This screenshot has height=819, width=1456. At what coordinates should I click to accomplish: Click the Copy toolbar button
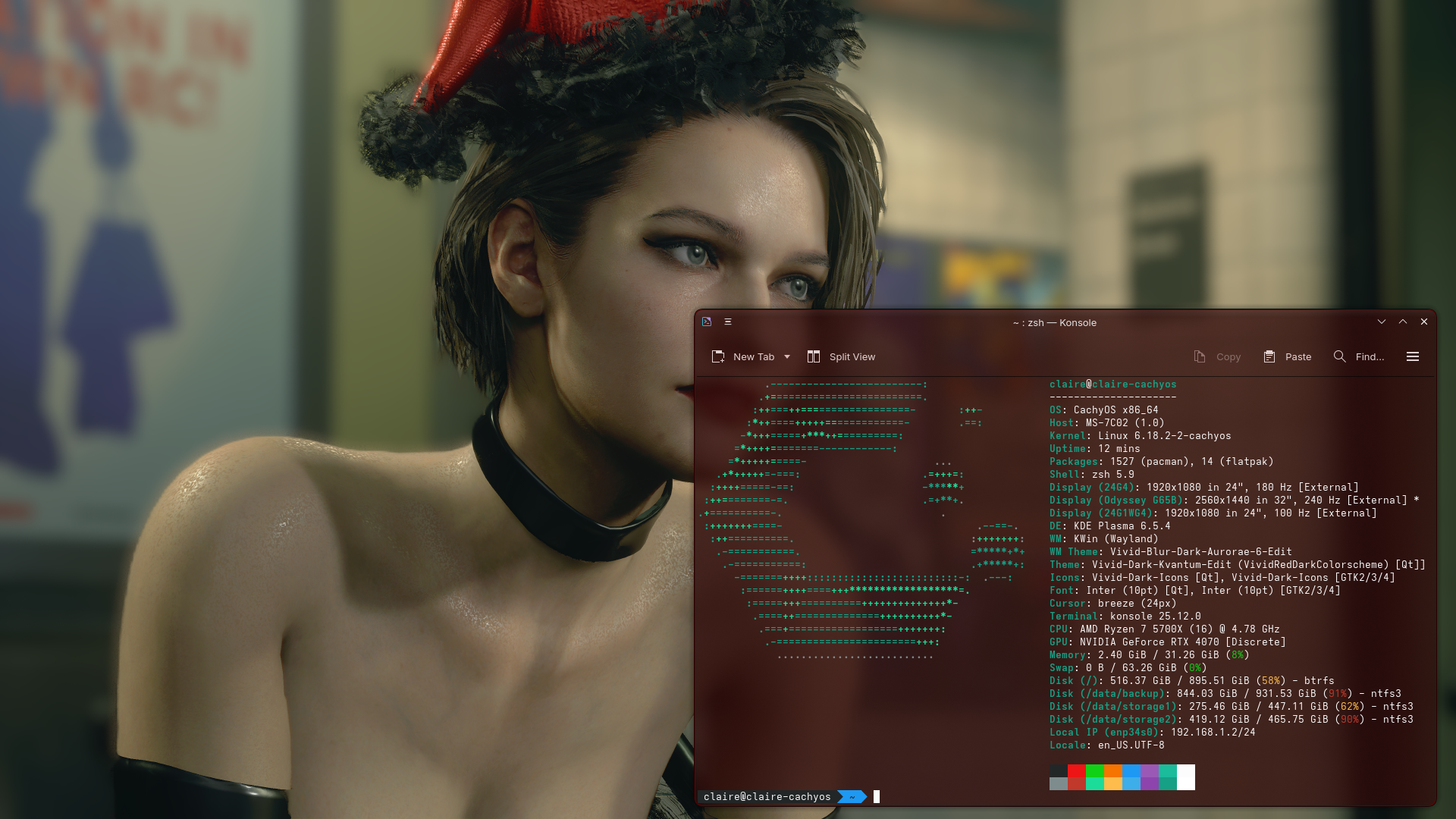click(1217, 356)
